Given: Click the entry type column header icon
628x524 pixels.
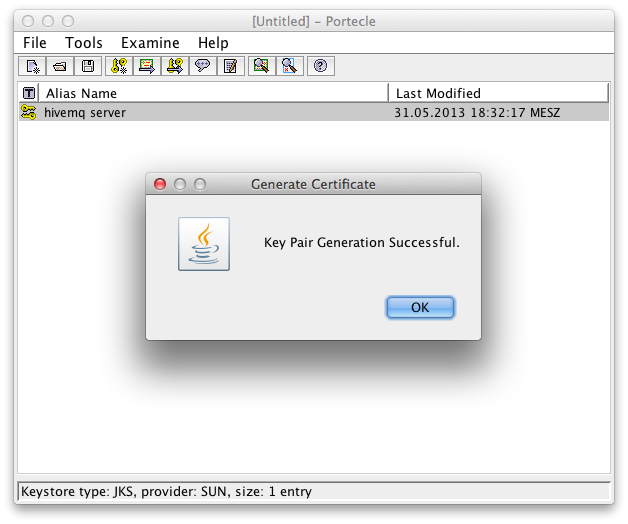Looking at the screenshot, I should 29,93.
